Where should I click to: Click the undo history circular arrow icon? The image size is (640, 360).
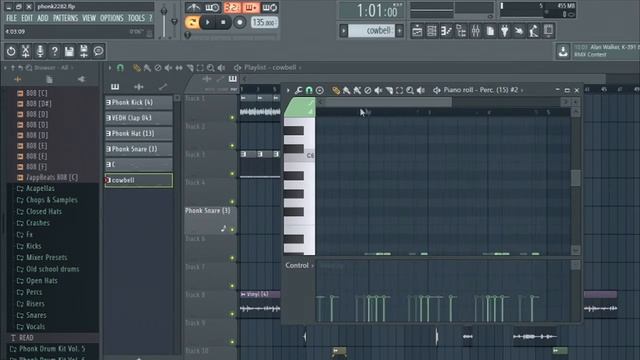[11, 51]
